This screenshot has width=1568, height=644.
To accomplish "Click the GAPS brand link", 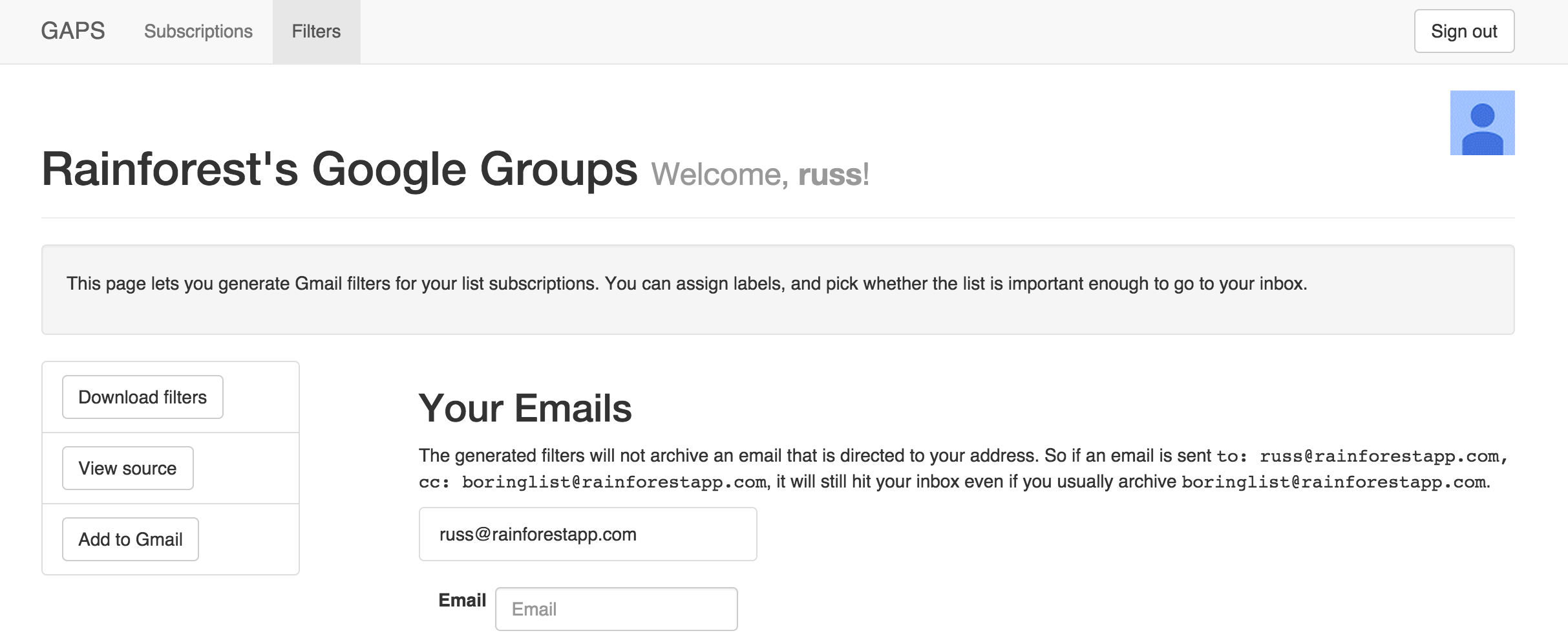I will click(72, 31).
